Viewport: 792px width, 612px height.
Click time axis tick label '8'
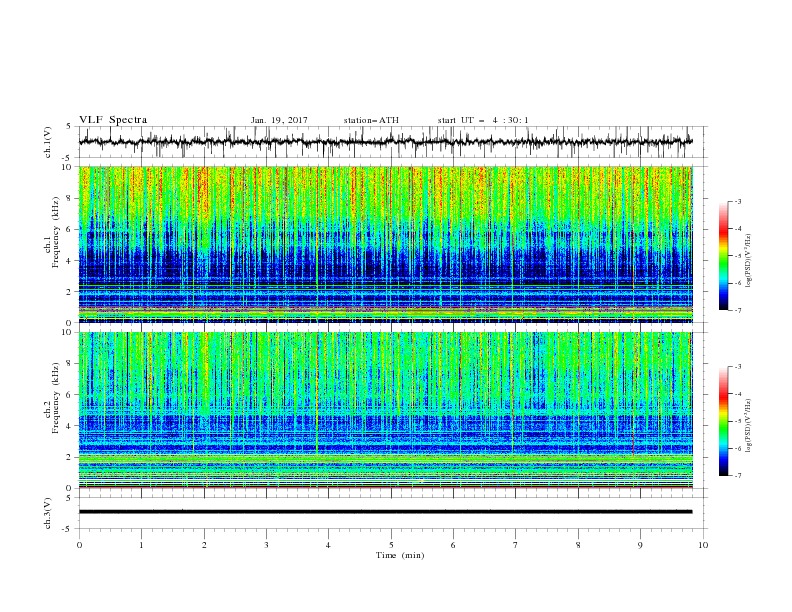[x=578, y=545]
